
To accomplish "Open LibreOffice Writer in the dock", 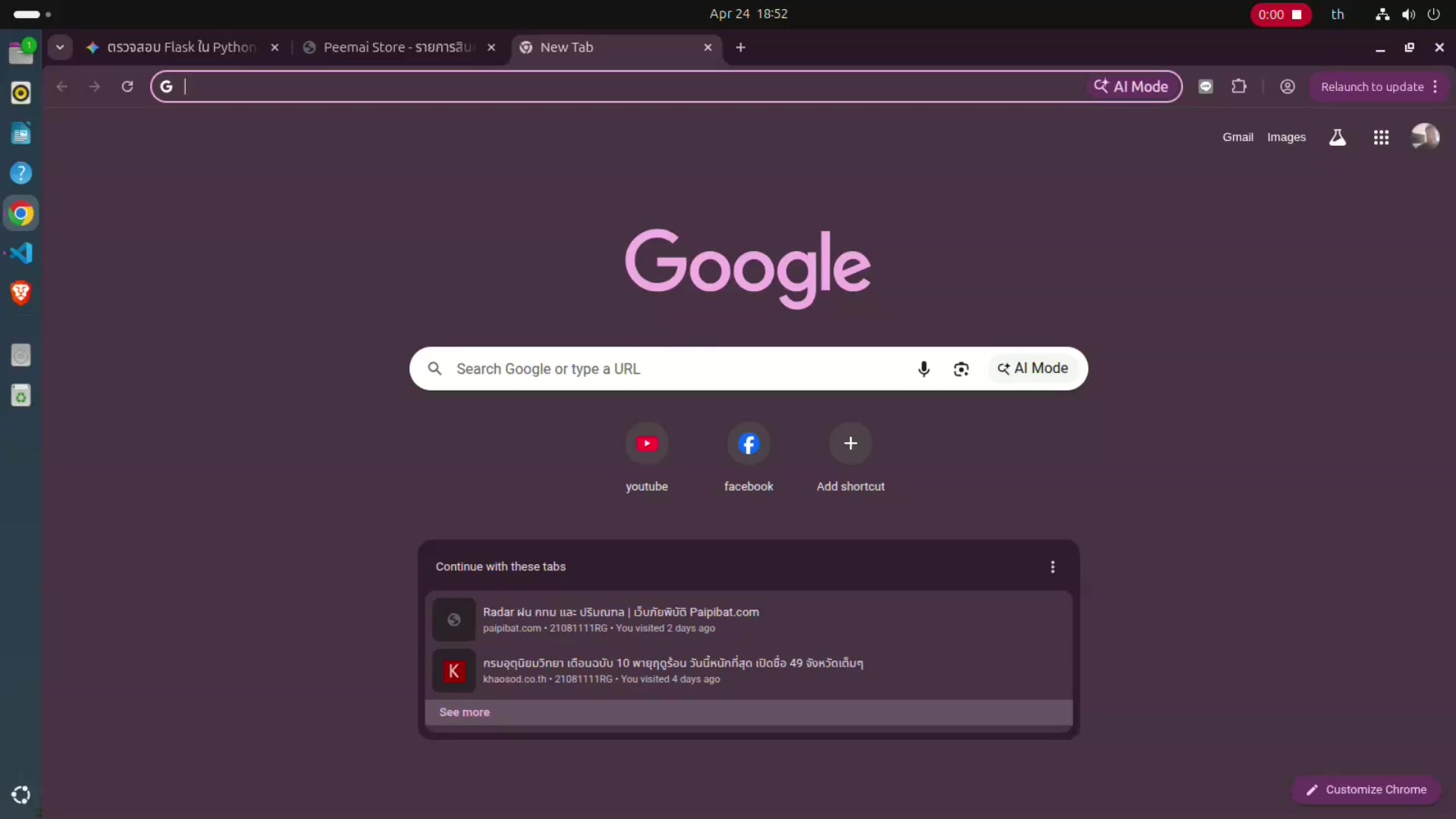I will point(20,134).
